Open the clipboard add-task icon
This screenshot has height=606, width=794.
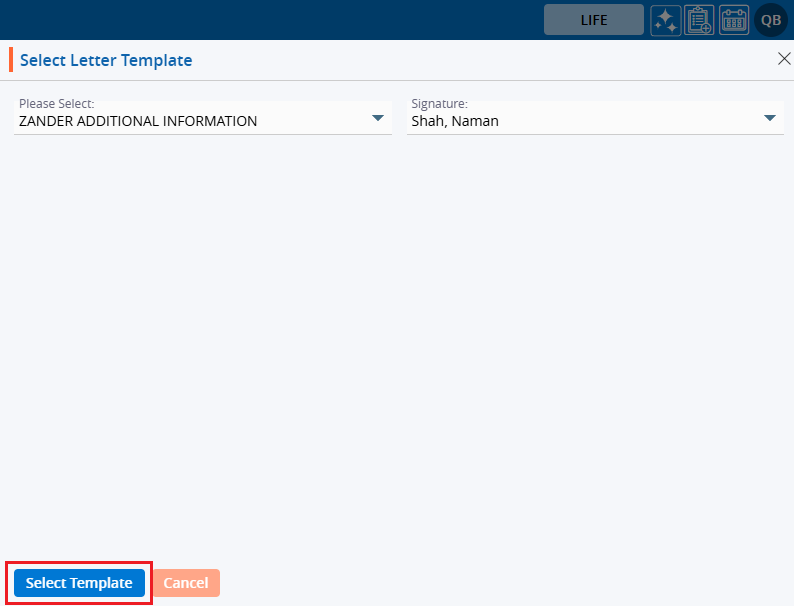point(699,20)
